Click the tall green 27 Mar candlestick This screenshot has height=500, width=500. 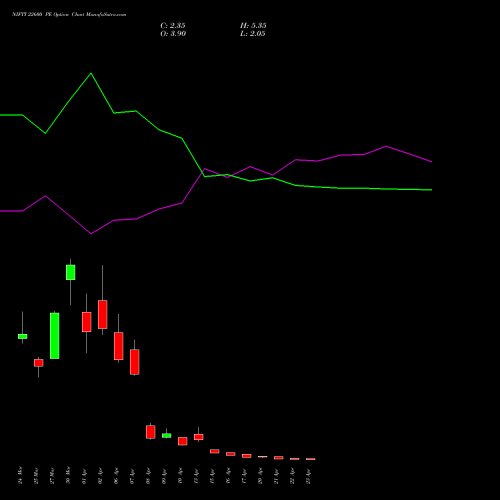click(55, 336)
